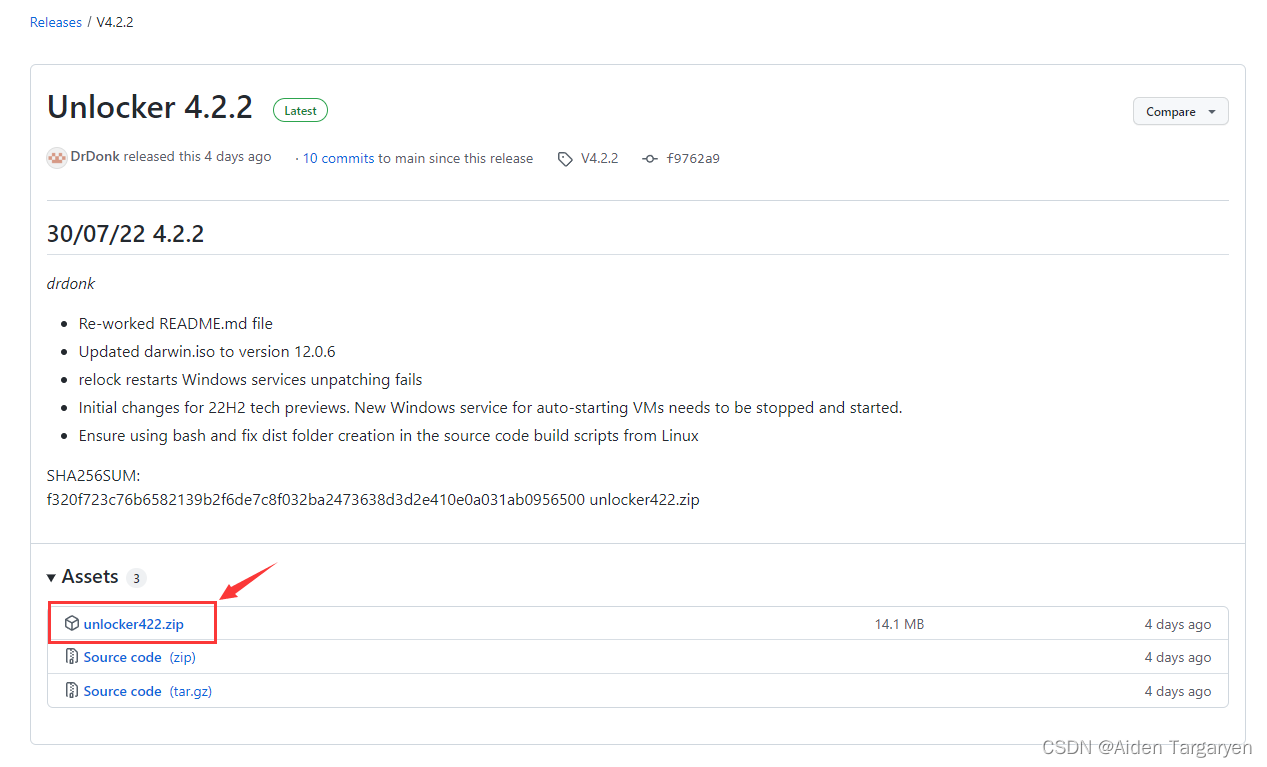Click 'Re-worked README.md file' bullet
This screenshot has width=1267, height=767.
pos(176,323)
